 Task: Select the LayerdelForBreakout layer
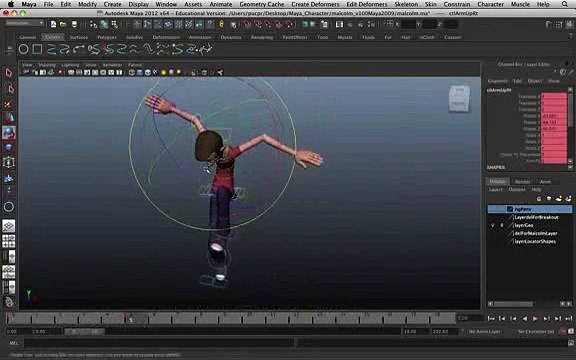click(x=536, y=217)
